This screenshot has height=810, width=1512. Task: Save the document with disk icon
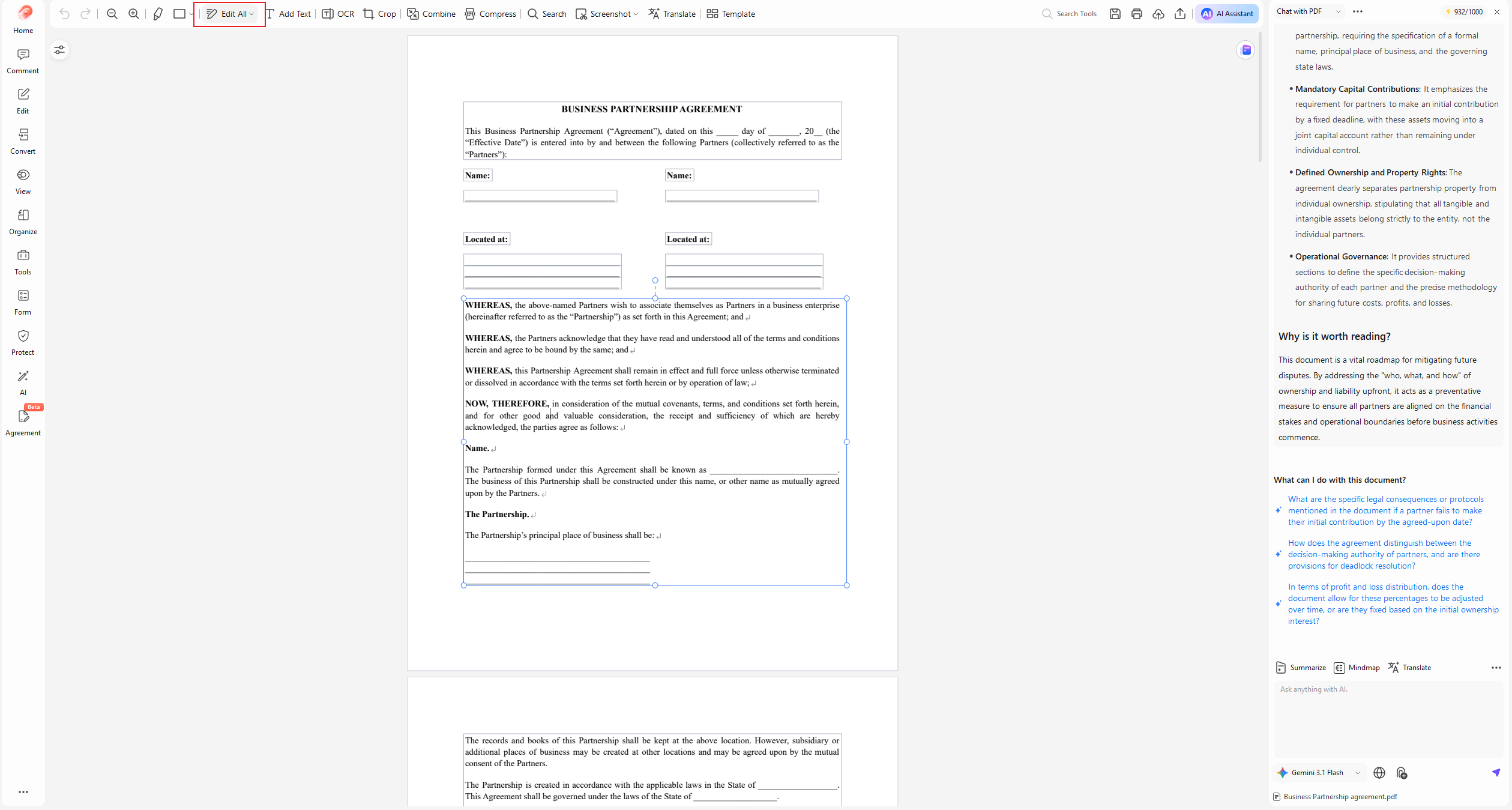pos(1115,14)
